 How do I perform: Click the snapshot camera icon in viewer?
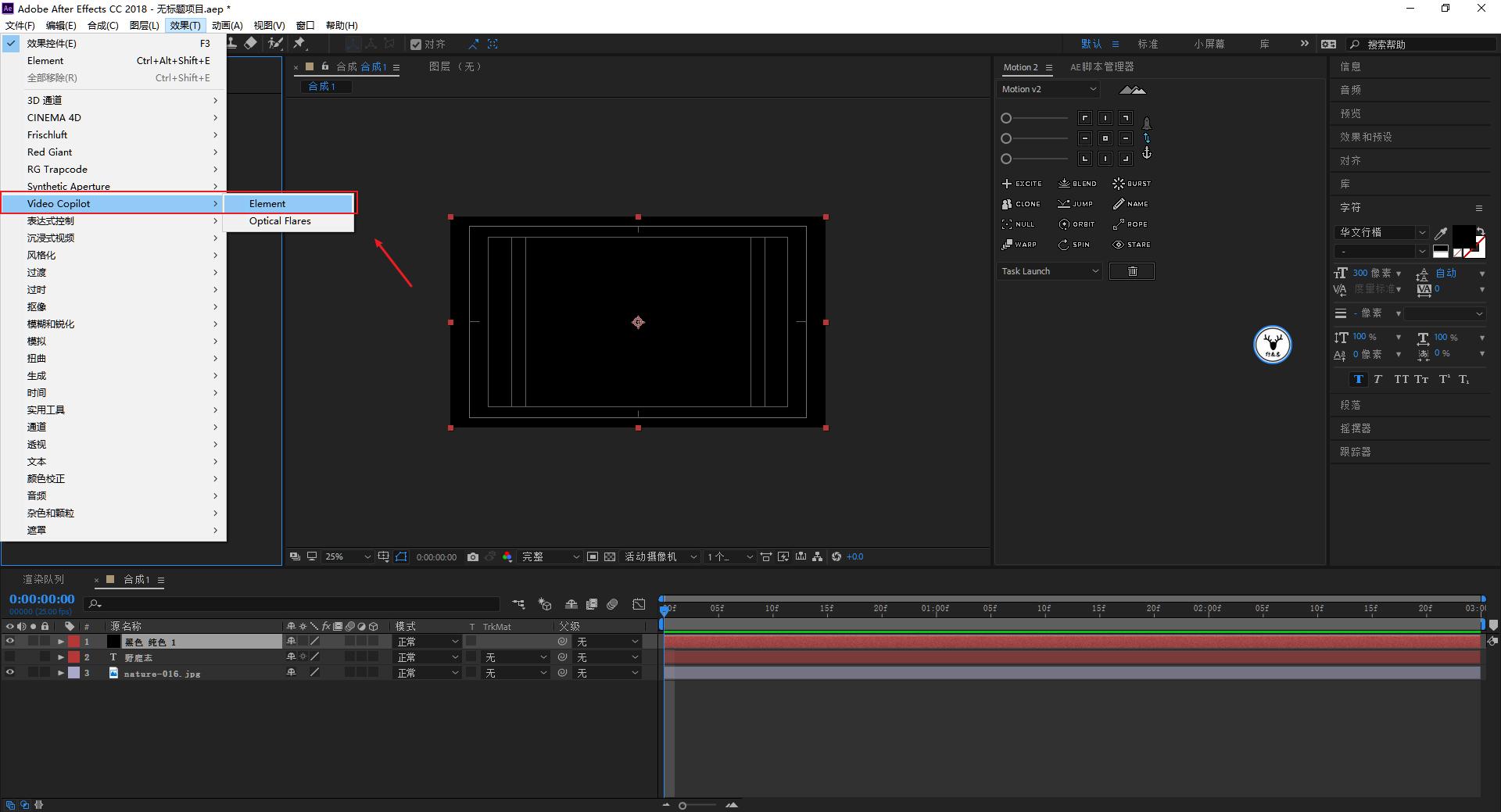coord(473,557)
